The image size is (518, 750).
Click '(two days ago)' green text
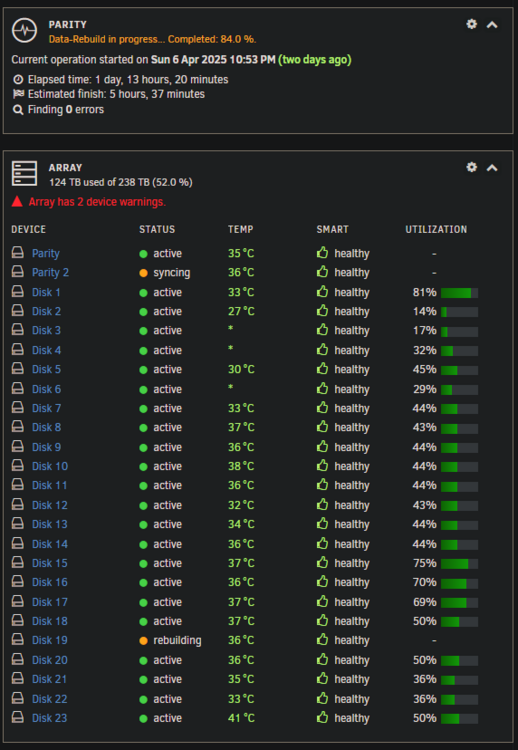(x=315, y=60)
